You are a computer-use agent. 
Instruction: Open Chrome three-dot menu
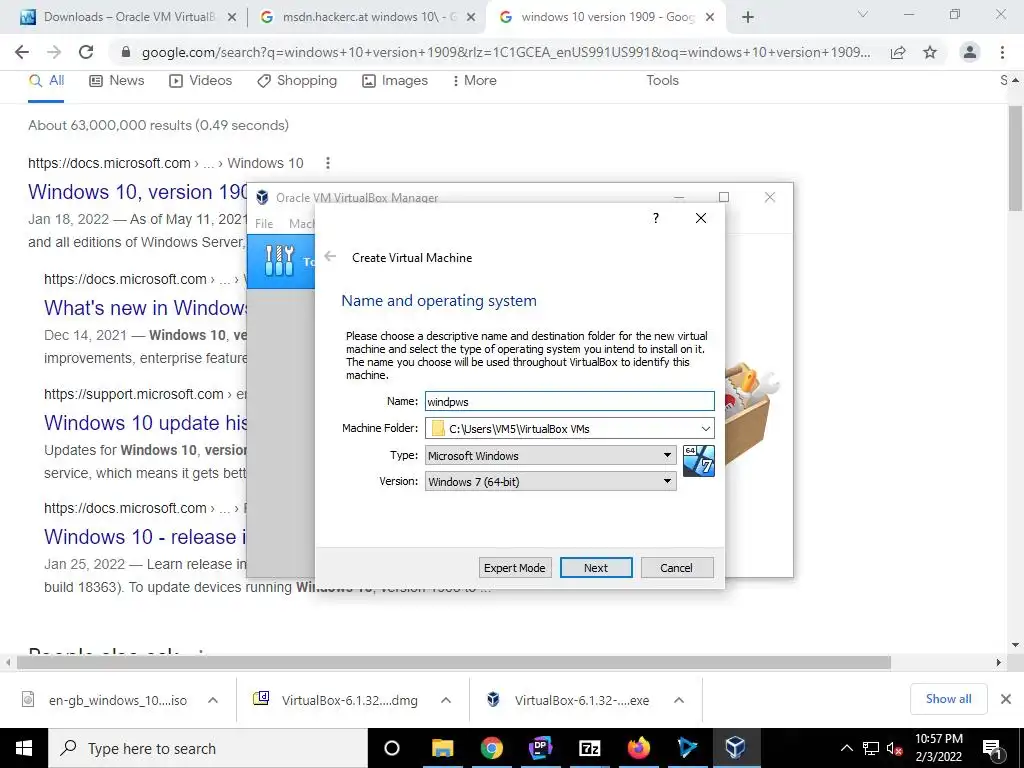pyautogui.click(x=1002, y=52)
